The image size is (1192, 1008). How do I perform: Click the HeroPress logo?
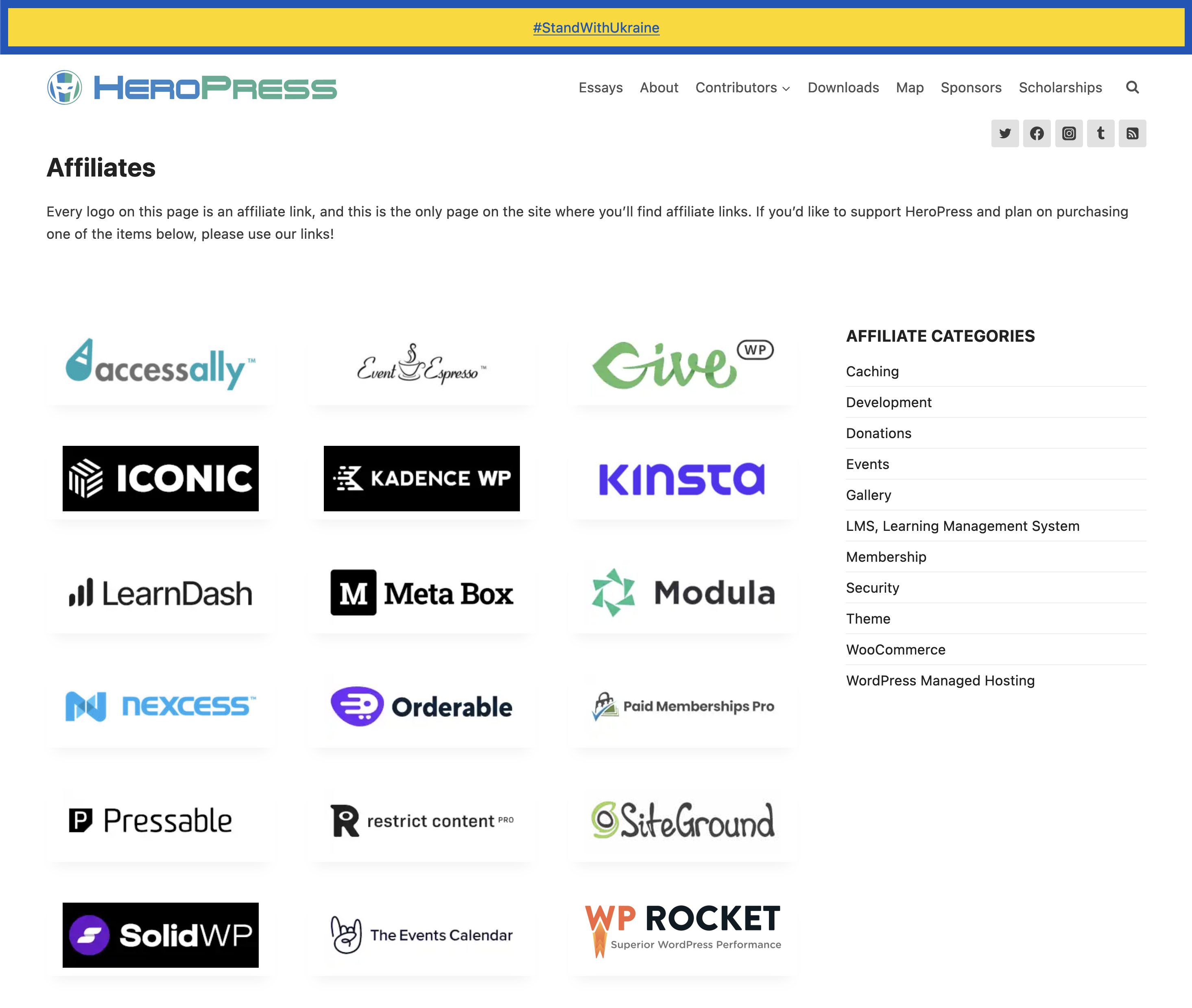(x=192, y=87)
